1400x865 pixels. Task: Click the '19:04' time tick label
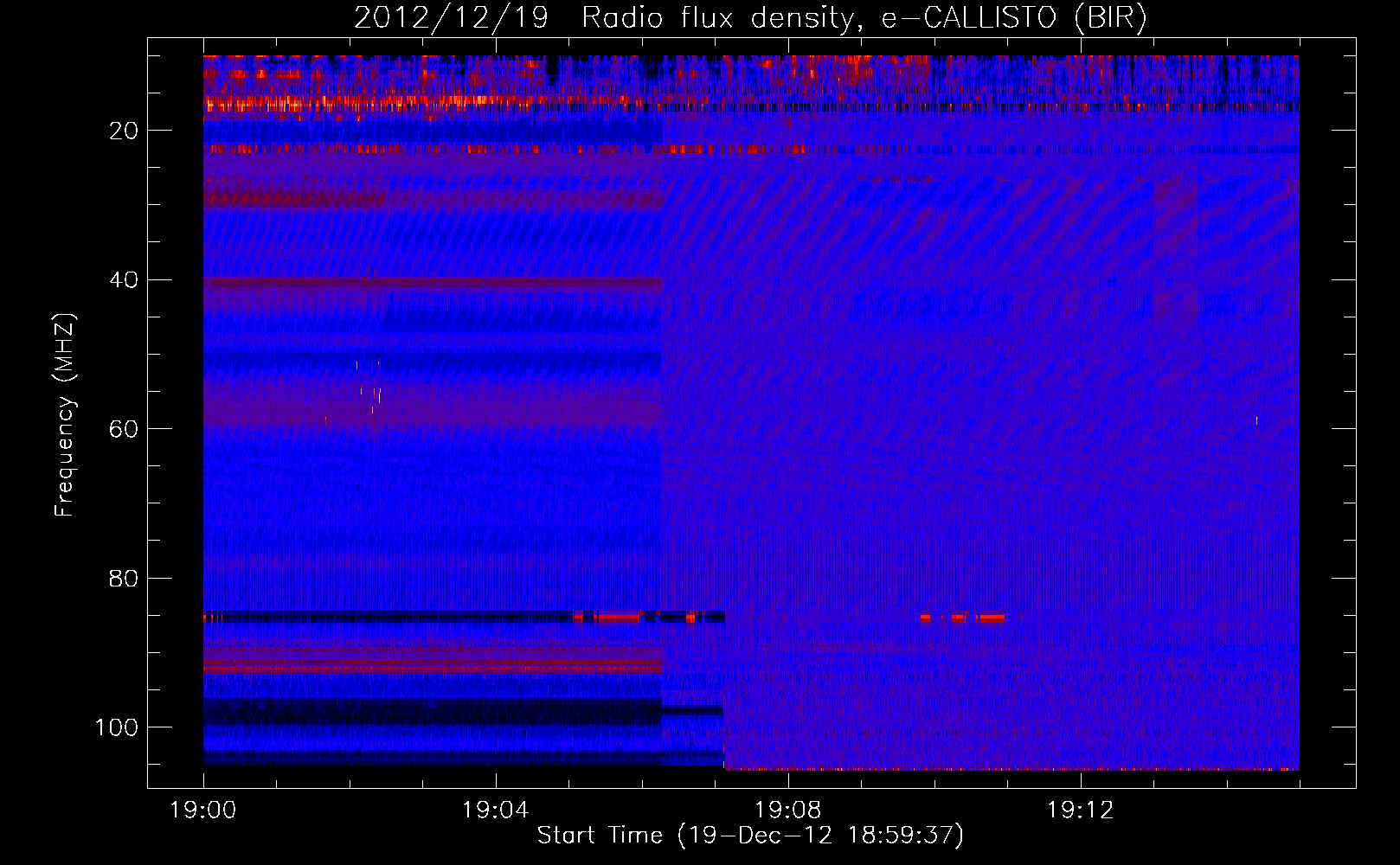(496, 811)
